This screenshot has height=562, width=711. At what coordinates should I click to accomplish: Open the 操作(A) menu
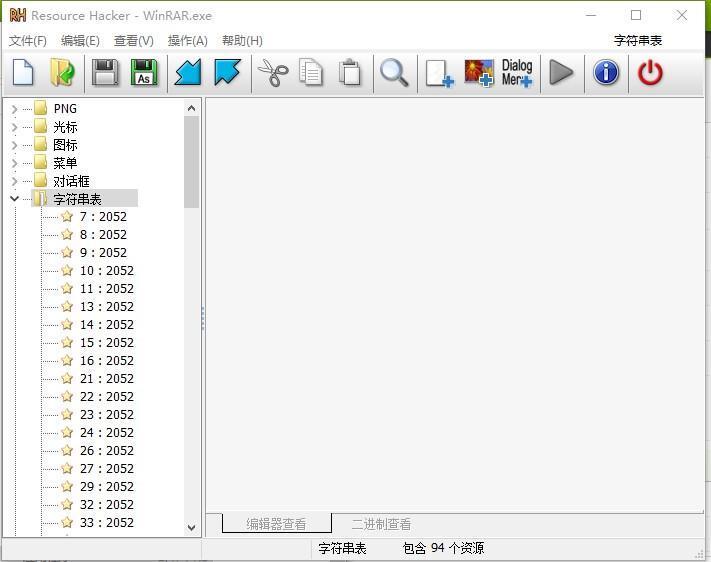[187, 41]
